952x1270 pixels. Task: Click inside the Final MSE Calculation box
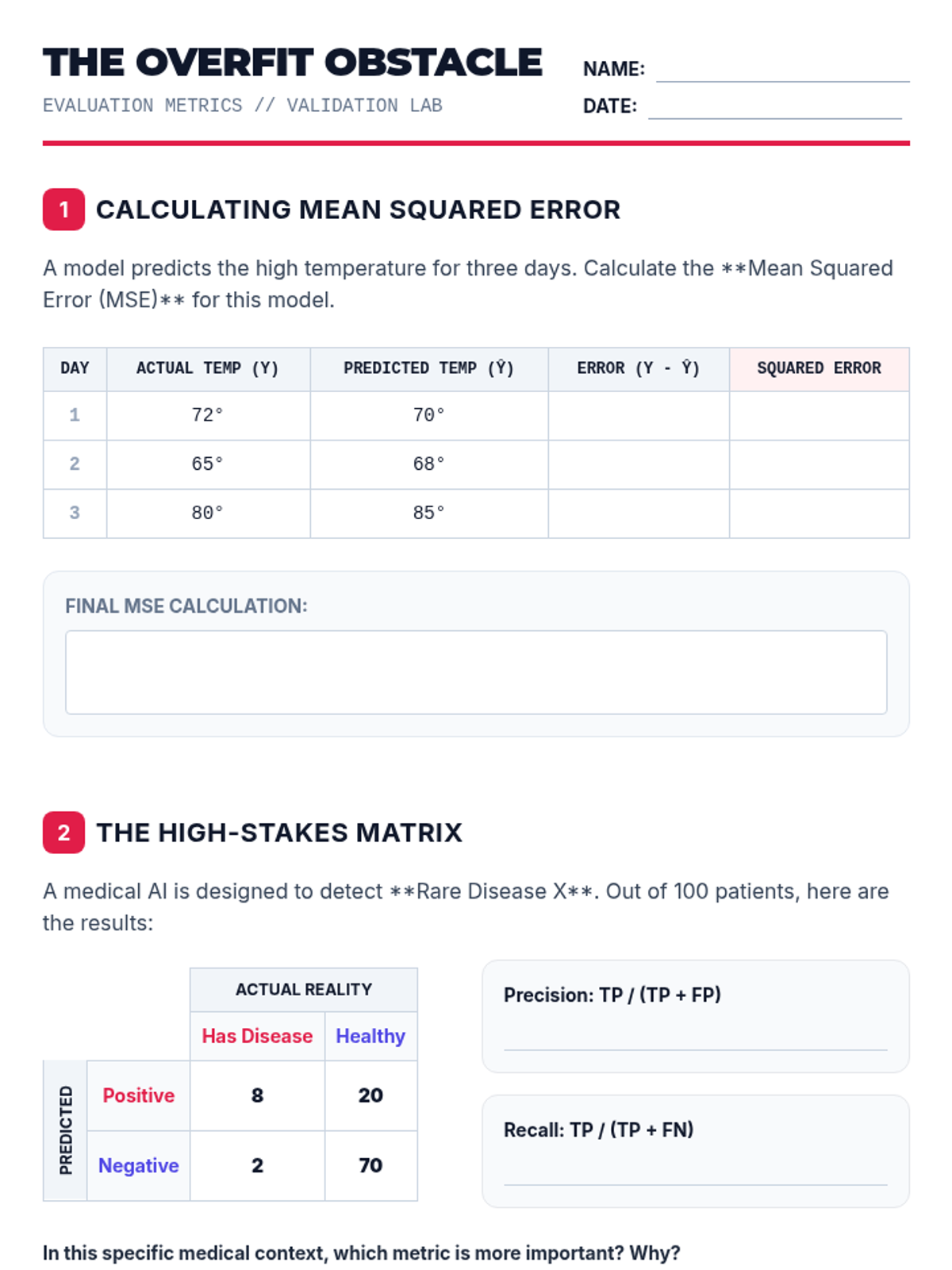tap(476, 672)
